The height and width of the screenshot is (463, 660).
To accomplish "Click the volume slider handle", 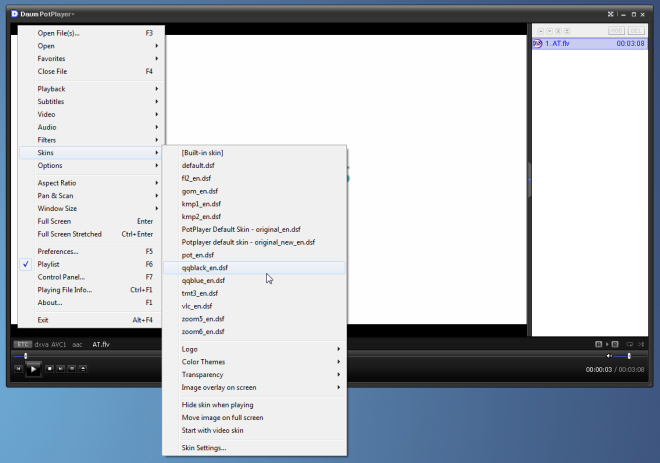I will tap(629, 356).
